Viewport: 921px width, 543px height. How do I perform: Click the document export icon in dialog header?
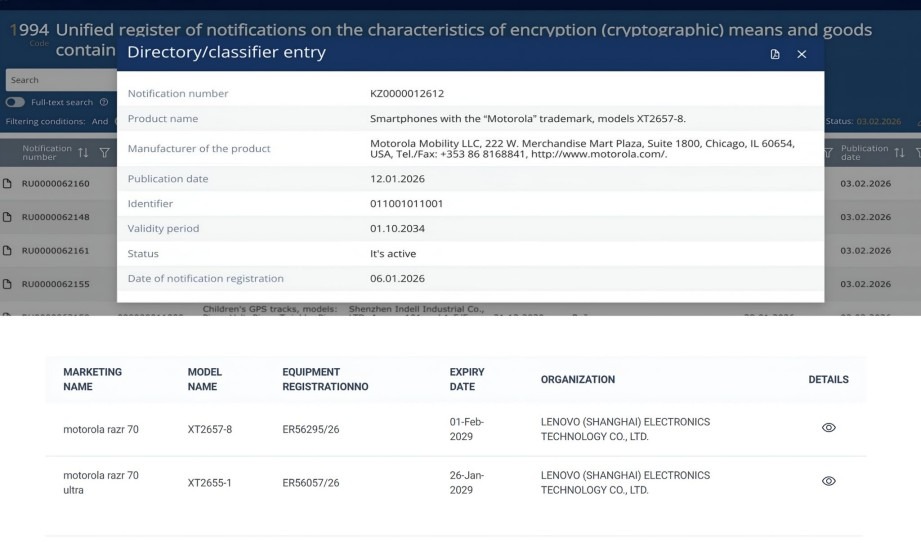[x=775, y=54]
